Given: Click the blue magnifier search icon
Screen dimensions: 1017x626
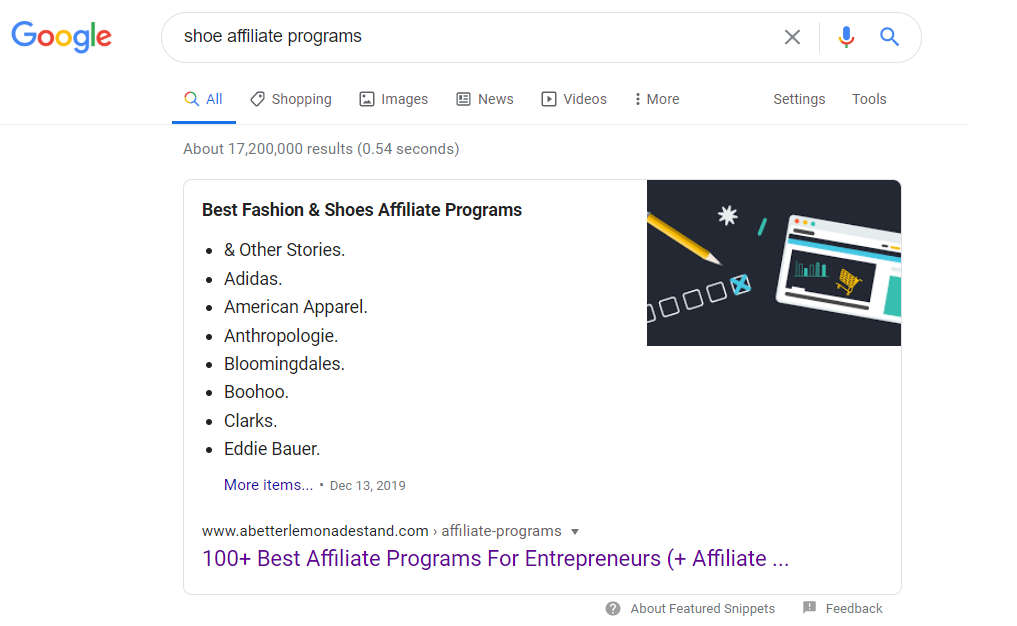Looking at the screenshot, I should point(889,37).
